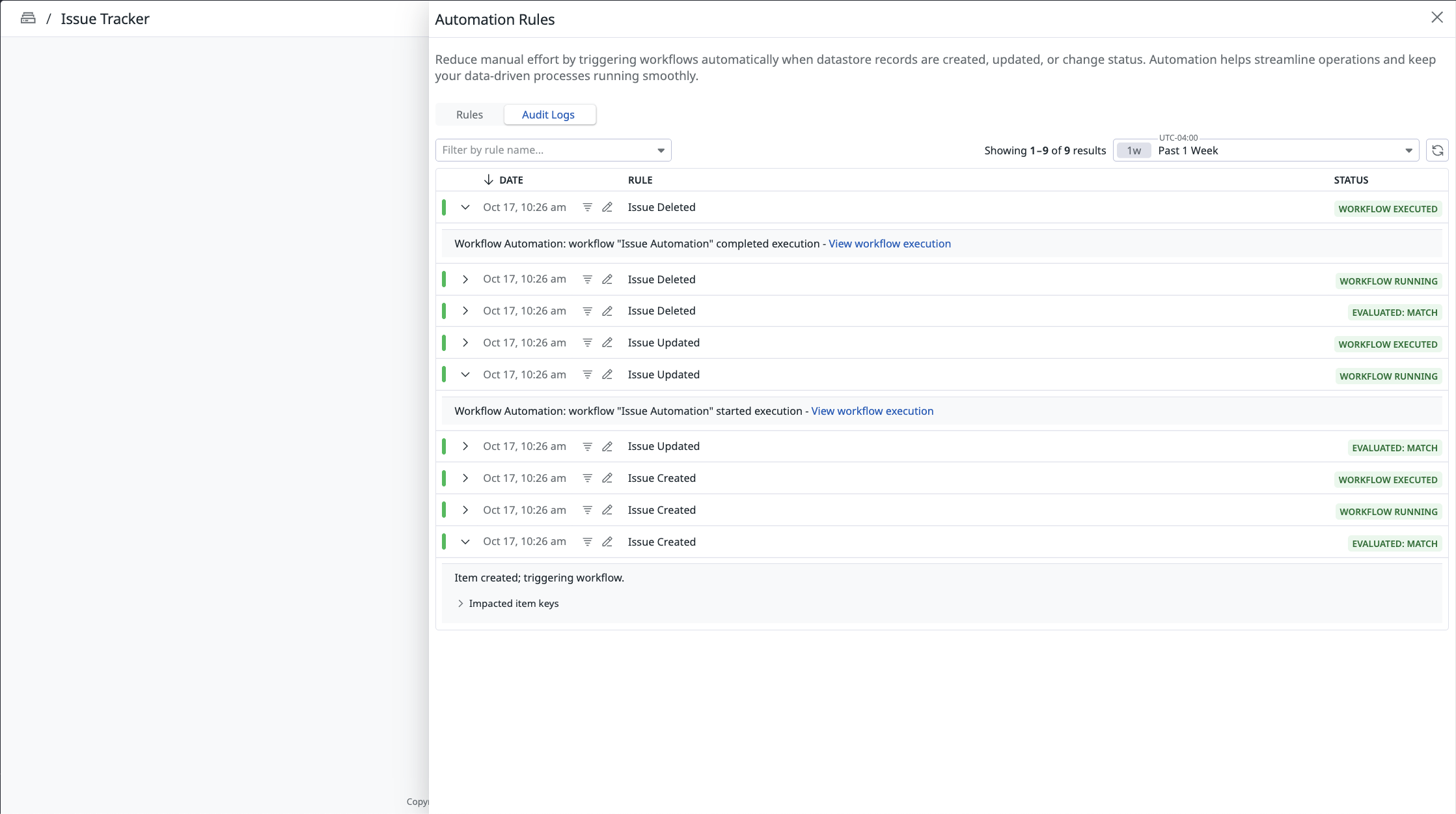Expand the Issue Deleted workflow running row
Image resolution: width=1456 pixels, height=814 pixels.
465,279
